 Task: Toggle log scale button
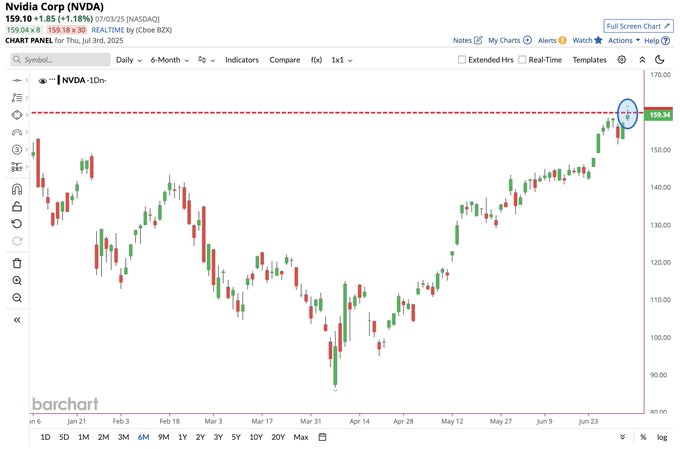click(x=662, y=437)
